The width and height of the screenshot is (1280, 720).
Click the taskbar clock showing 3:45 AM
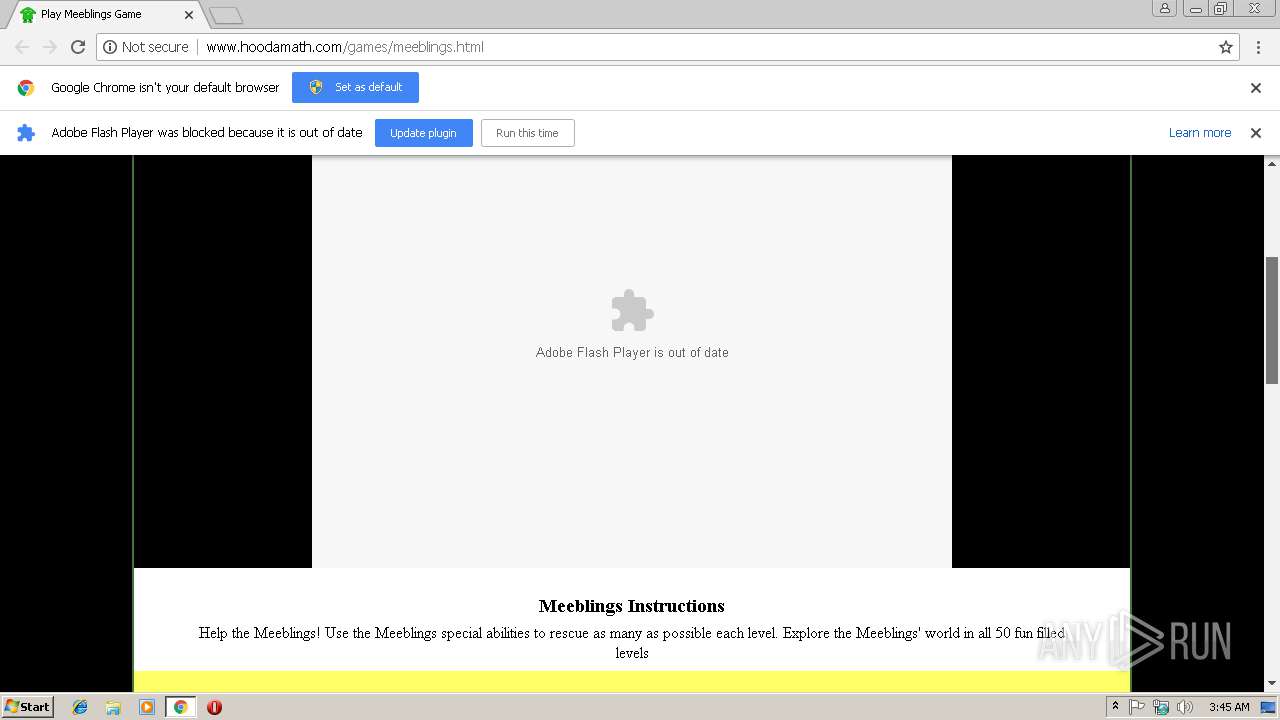tap(1229, 707)
